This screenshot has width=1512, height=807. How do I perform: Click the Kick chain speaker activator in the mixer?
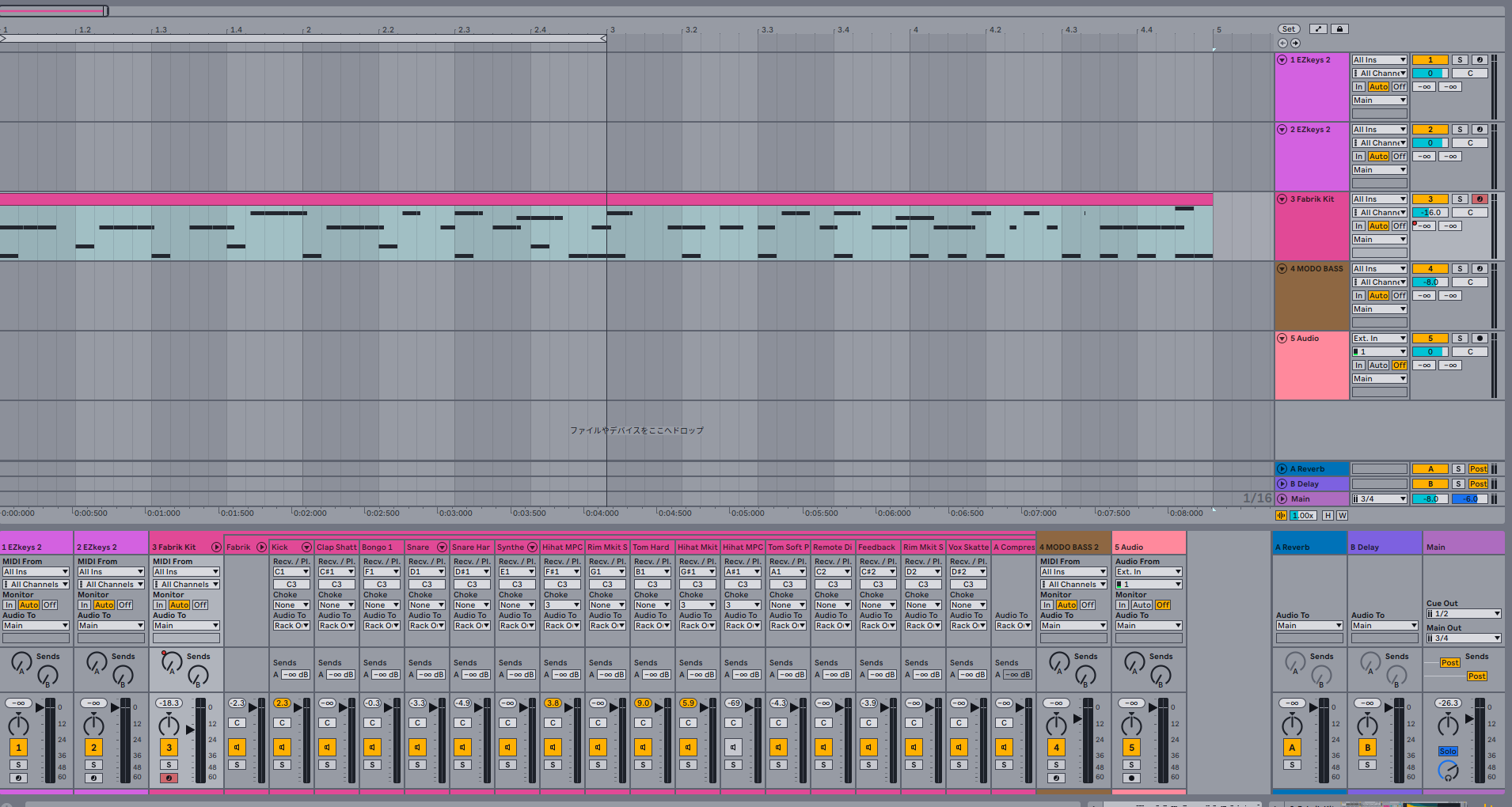282,747
